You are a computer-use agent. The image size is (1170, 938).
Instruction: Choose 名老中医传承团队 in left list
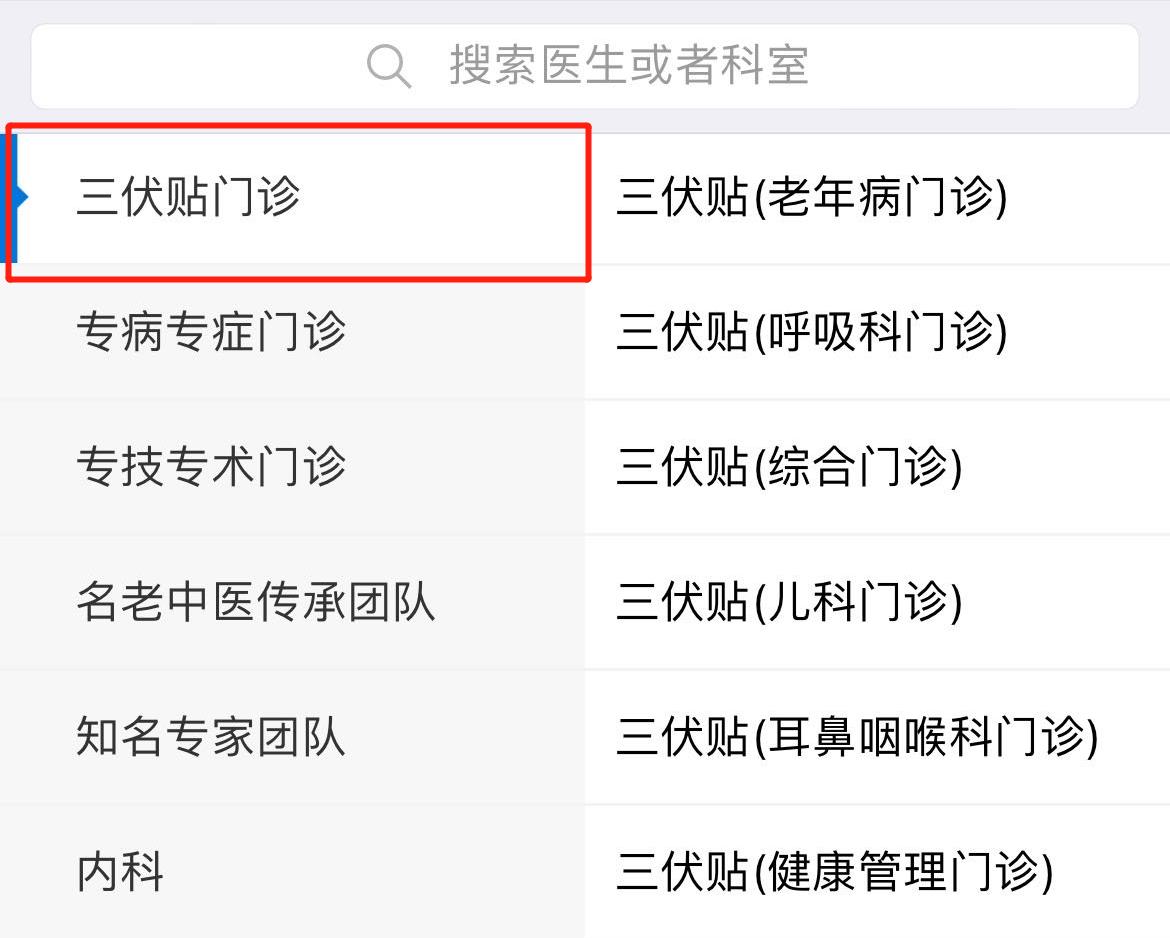click(x=255, y=602)
